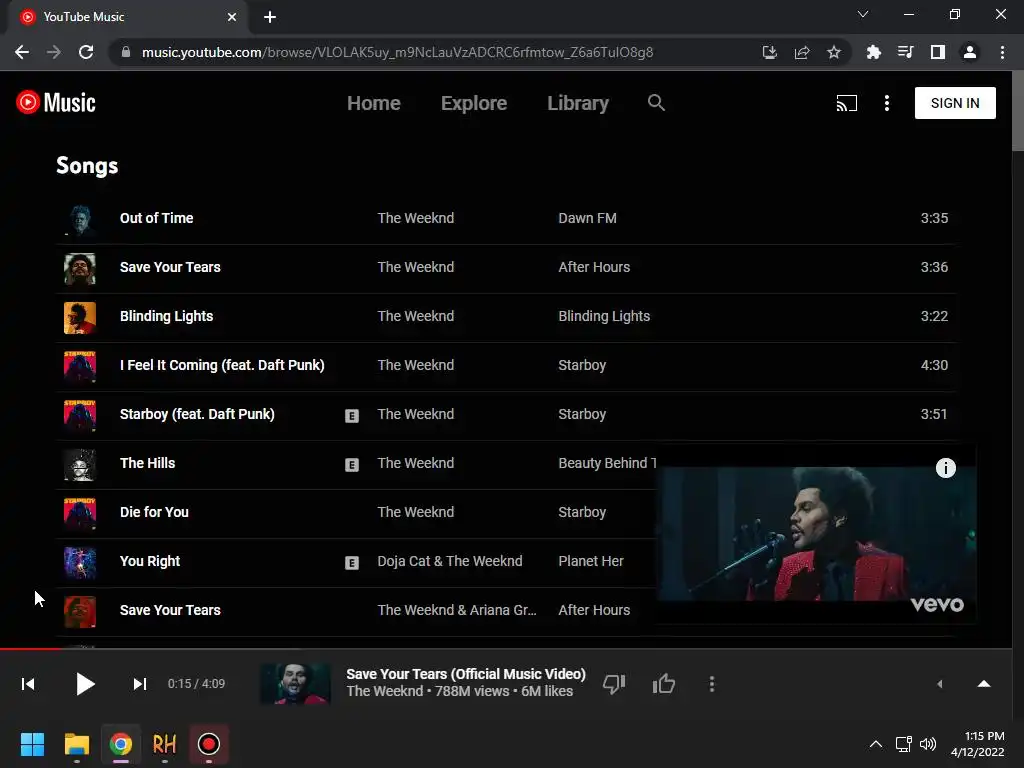Screen dimensions: 1024x768
Task: Open the header three-dot settings menu
Action: (886, 103)
